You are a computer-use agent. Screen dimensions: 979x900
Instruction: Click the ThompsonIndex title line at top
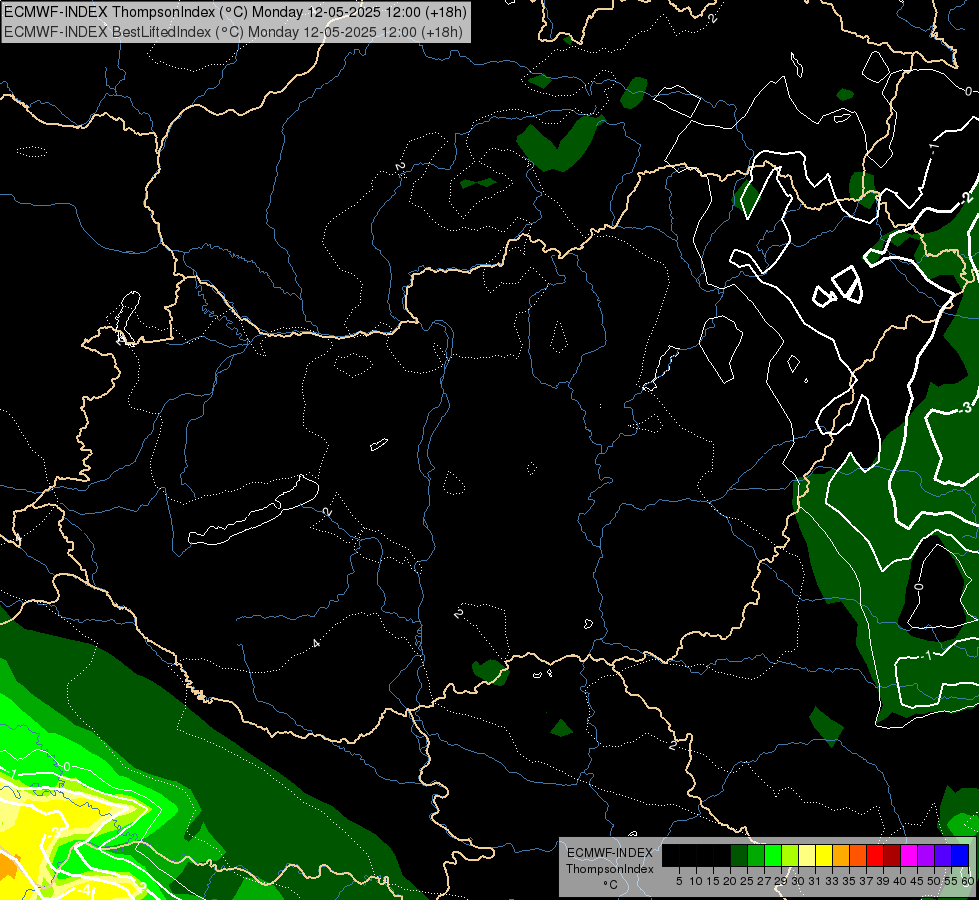[235, 12]
